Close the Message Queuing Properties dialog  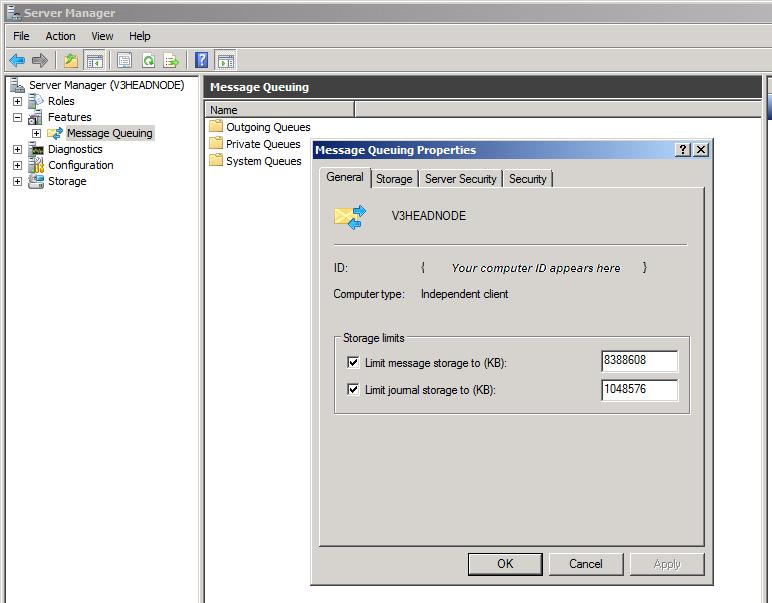(701, 150)
